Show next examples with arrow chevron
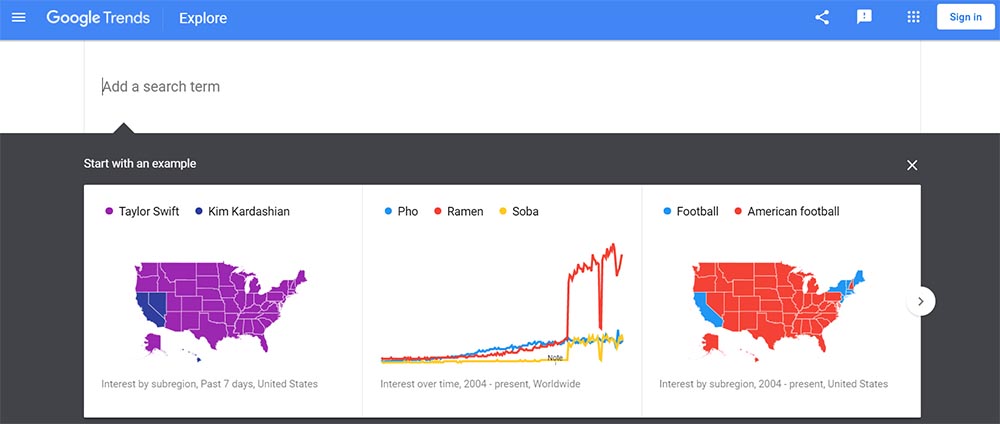The height and width of the screenshot is (424, 1000). coord(921,301)
